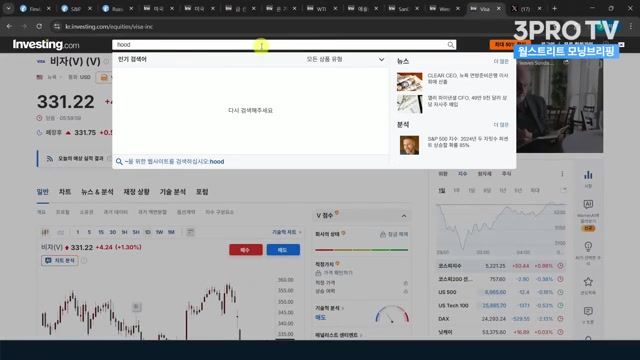Select the candlestick chart type icon
Screen dimensions: 640x360
(x=45, y=232)
